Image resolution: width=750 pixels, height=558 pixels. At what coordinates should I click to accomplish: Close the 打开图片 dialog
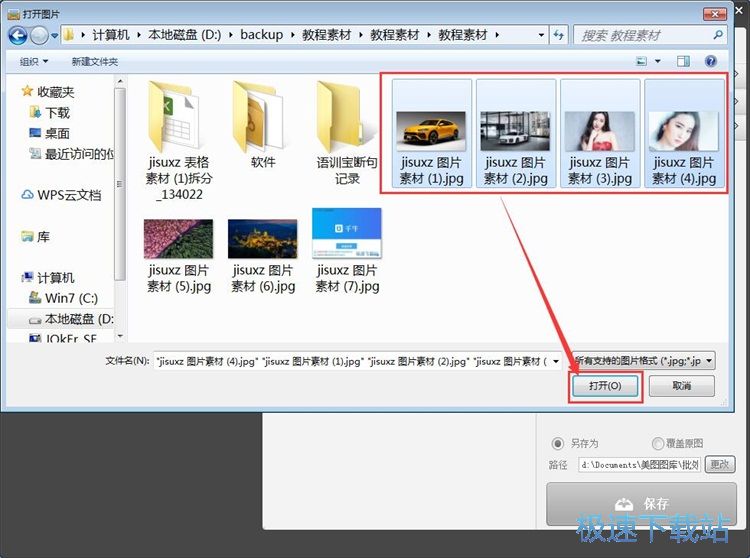[715, 13]
